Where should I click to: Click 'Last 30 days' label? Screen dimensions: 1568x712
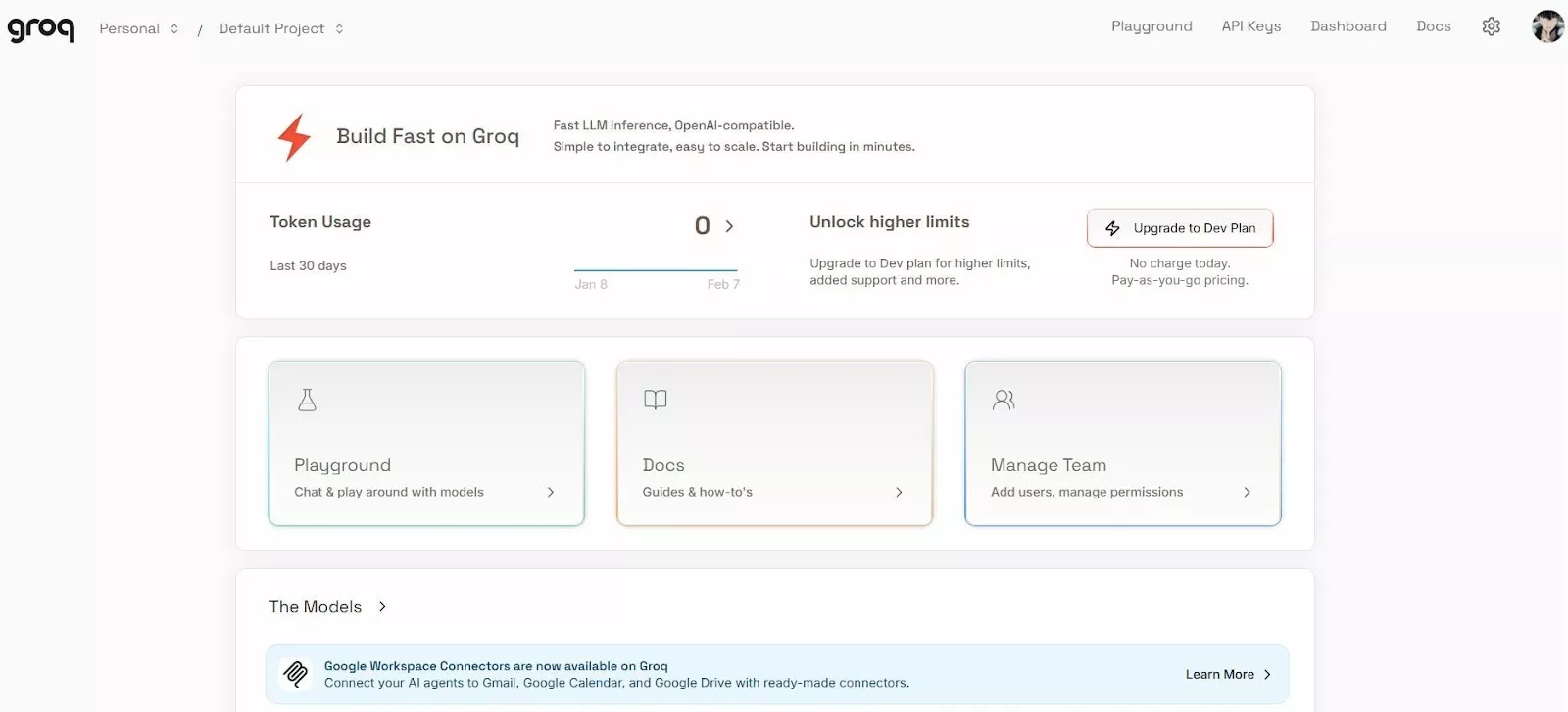point(308,266)
